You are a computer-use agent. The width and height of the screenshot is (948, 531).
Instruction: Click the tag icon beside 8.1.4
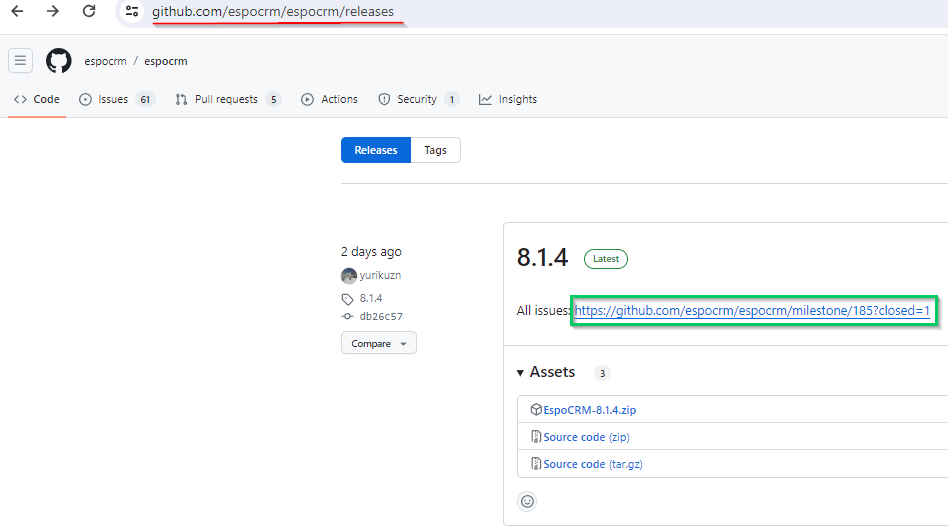click(347, 299)
